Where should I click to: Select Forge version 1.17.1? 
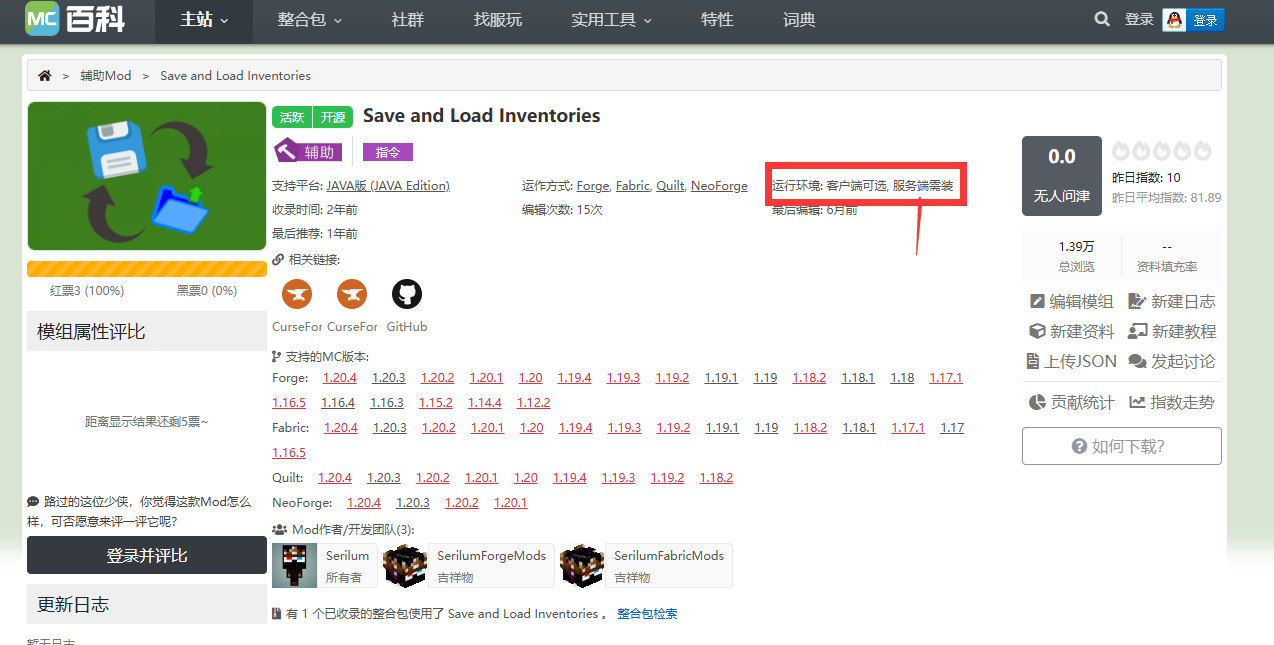point(946,378)
